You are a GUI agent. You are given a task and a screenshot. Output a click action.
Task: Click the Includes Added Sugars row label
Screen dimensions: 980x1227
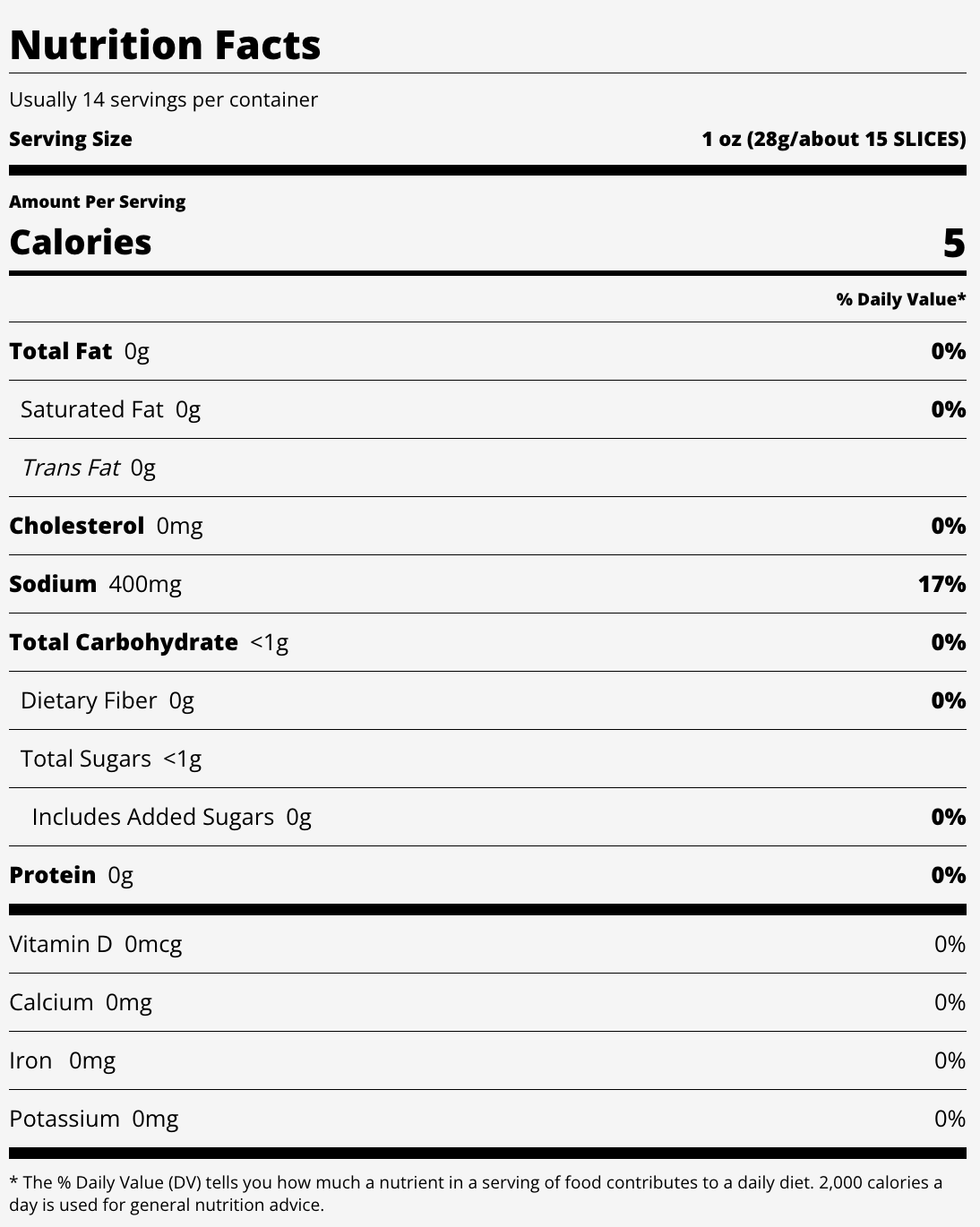pyautogui.click(x=171, y=817)
